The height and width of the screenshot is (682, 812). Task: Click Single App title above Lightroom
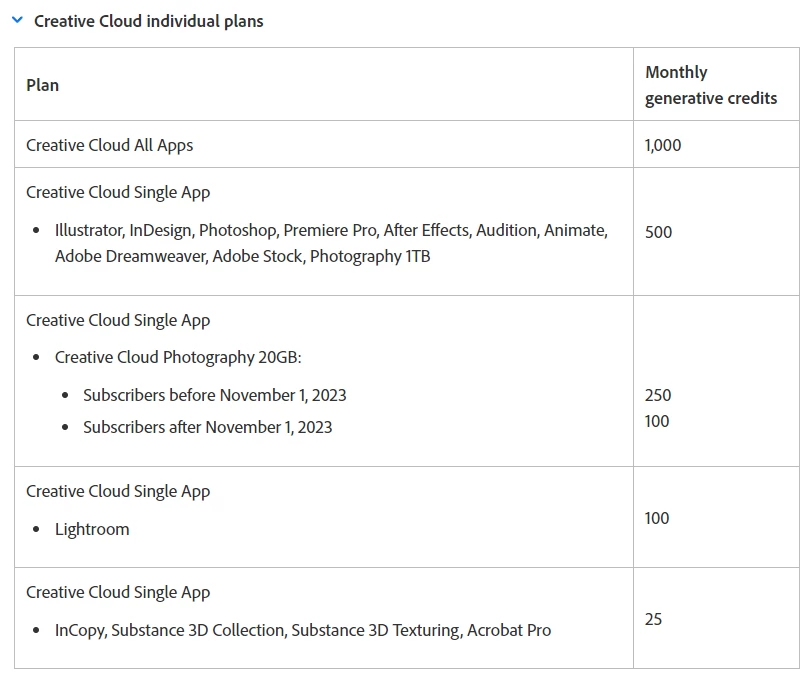(118, 491)
